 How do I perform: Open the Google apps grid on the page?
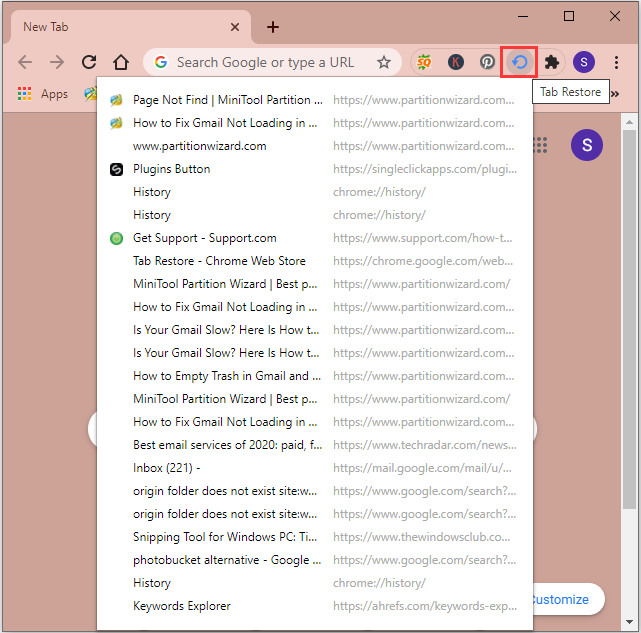pos(540,145)
